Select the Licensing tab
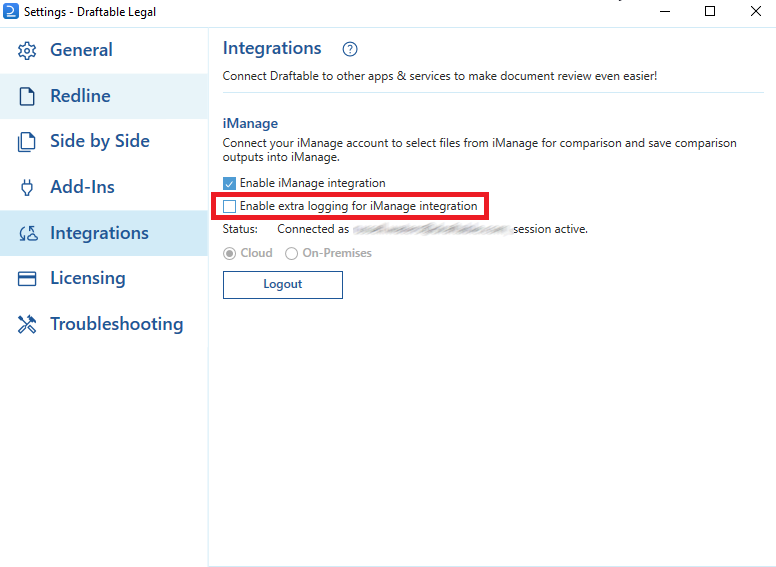776x567 pixels. pyautogui.click(x=104, y=278)
